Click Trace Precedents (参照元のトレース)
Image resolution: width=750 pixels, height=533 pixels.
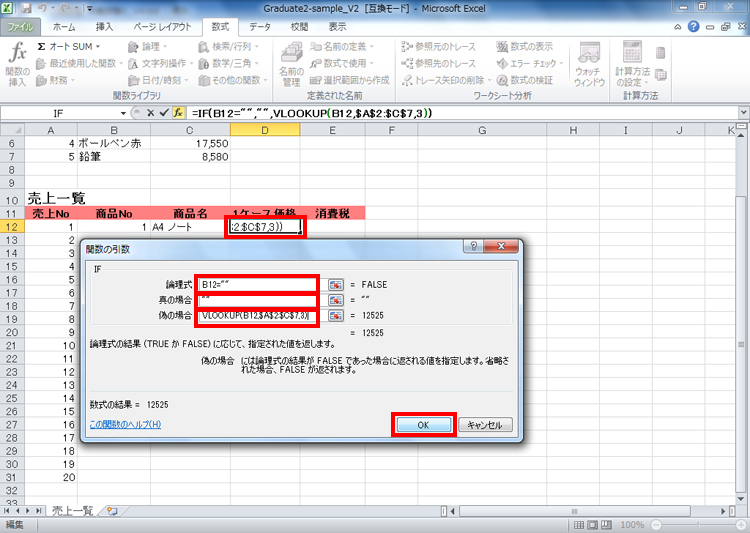coord(439,46)
